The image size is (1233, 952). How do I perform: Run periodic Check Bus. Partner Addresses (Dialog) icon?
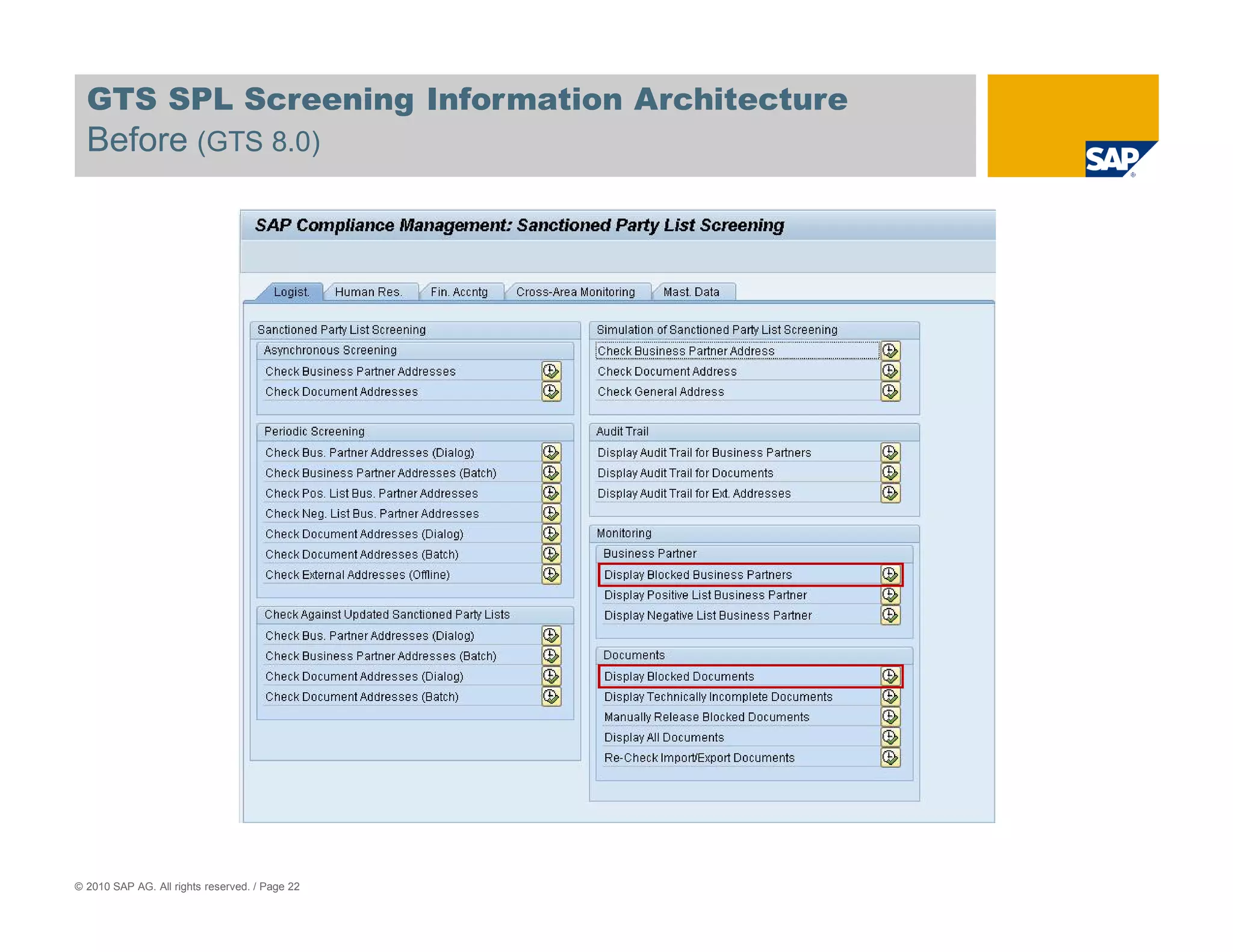coord(551,453)
